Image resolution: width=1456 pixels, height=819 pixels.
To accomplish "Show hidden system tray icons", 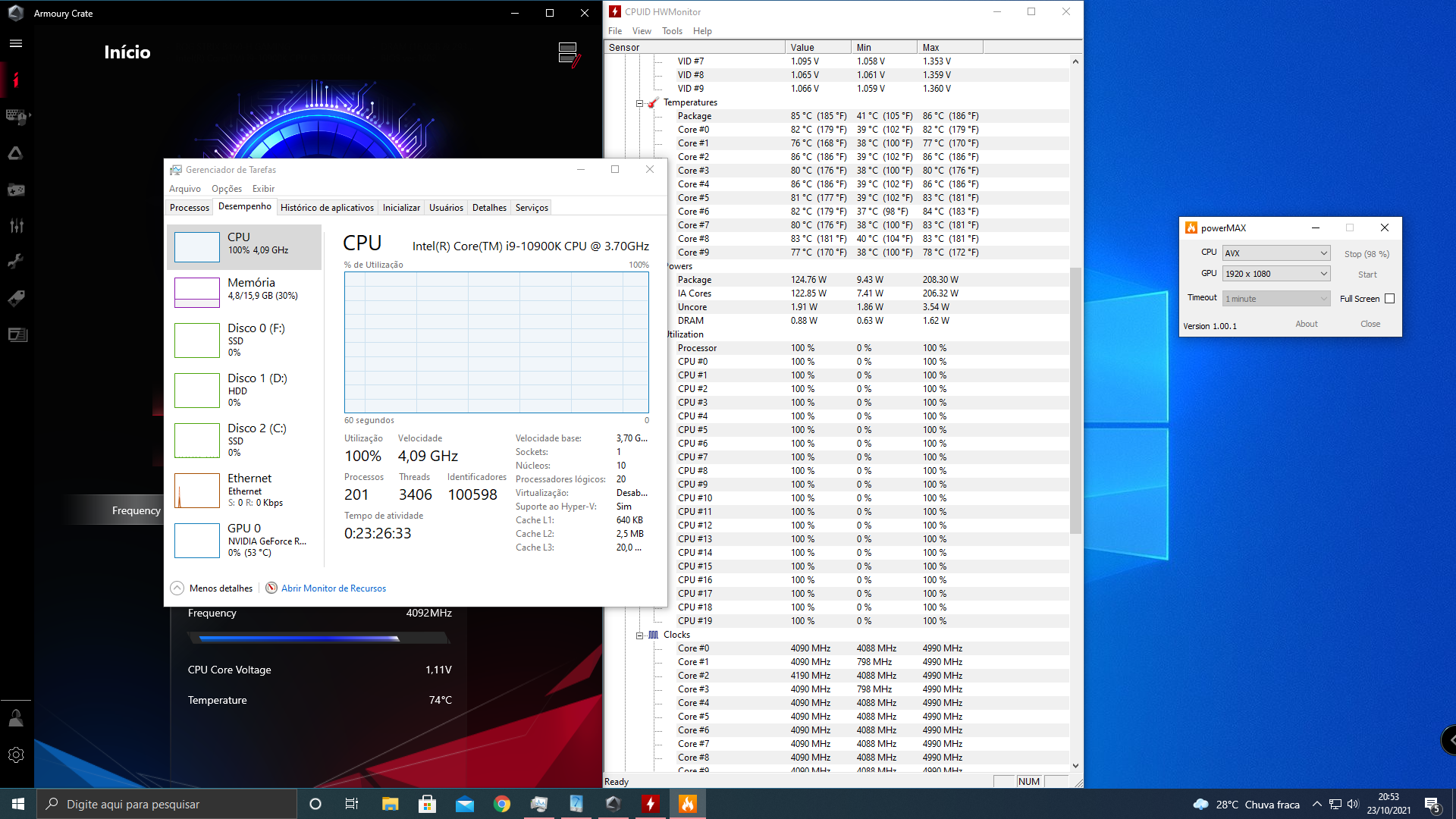I will click(x=1317, y=804).
